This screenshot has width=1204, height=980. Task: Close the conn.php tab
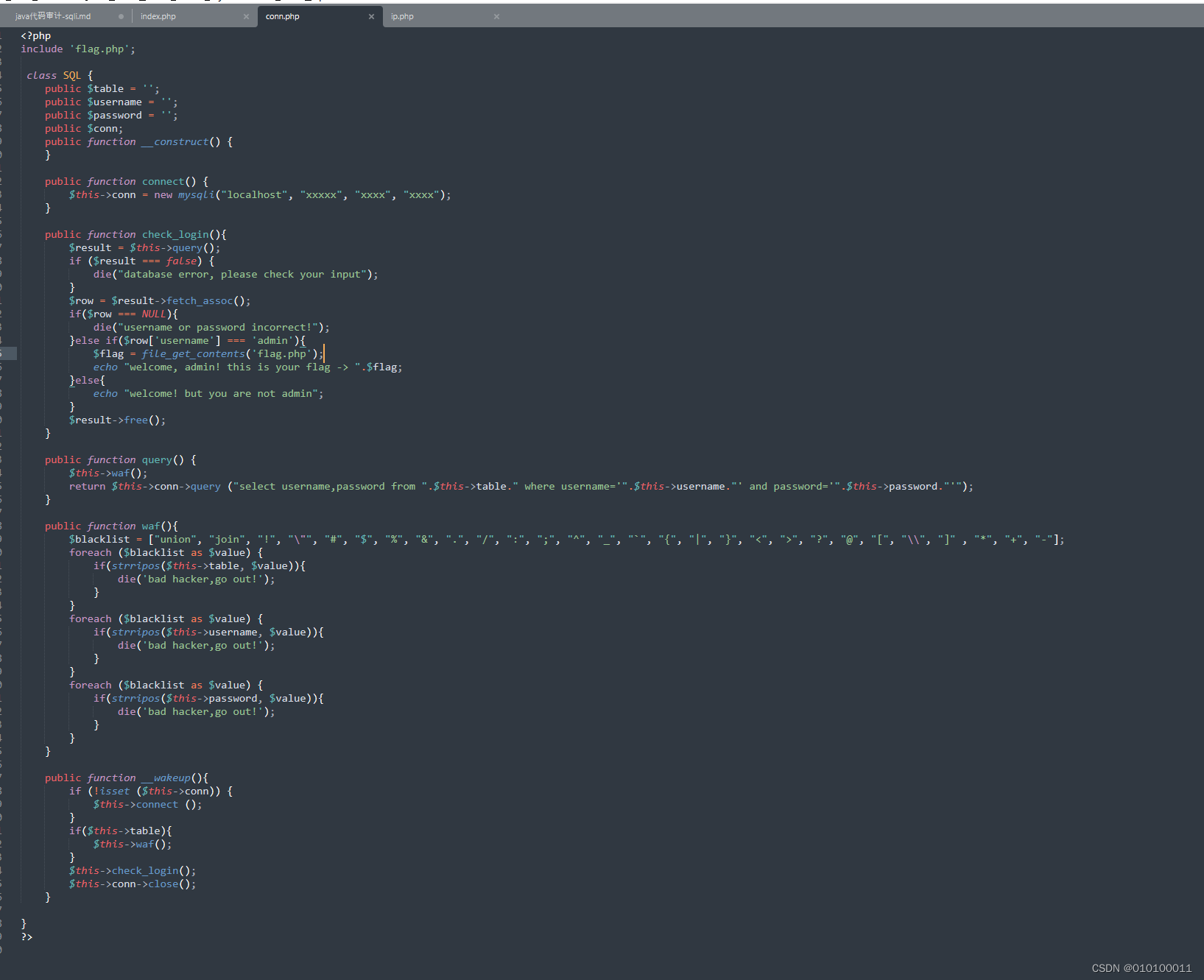(371, 16)
